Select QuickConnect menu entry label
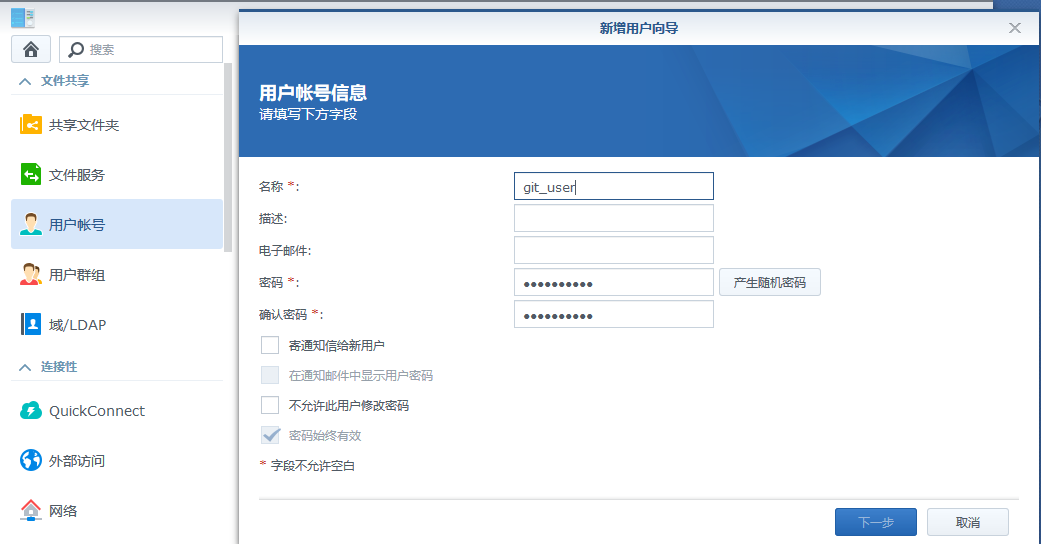Viewport: 1041px width, 544px height. (x=97, y=411)
